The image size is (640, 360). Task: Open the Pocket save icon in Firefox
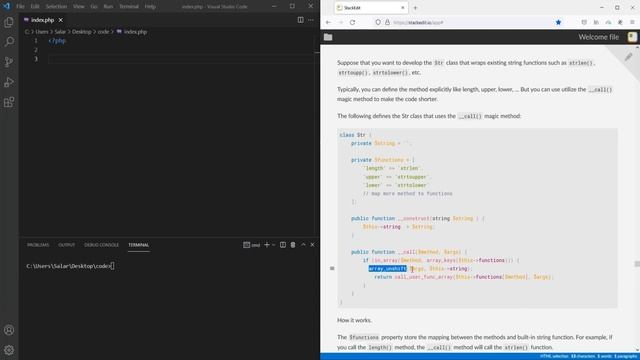584,22
